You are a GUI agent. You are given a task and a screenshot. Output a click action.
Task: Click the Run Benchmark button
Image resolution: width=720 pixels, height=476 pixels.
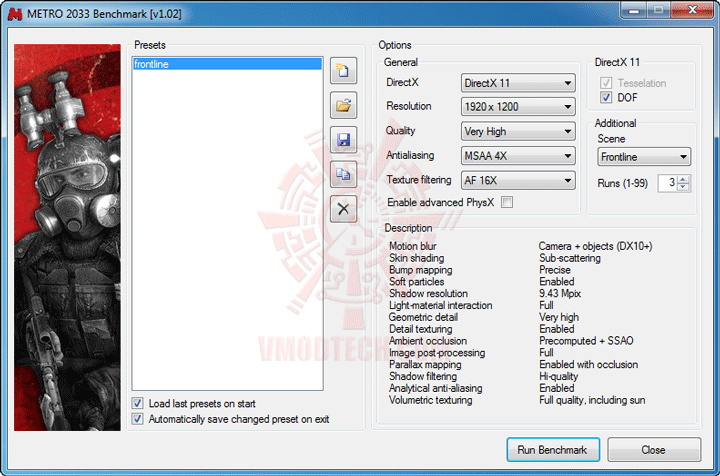553,449
